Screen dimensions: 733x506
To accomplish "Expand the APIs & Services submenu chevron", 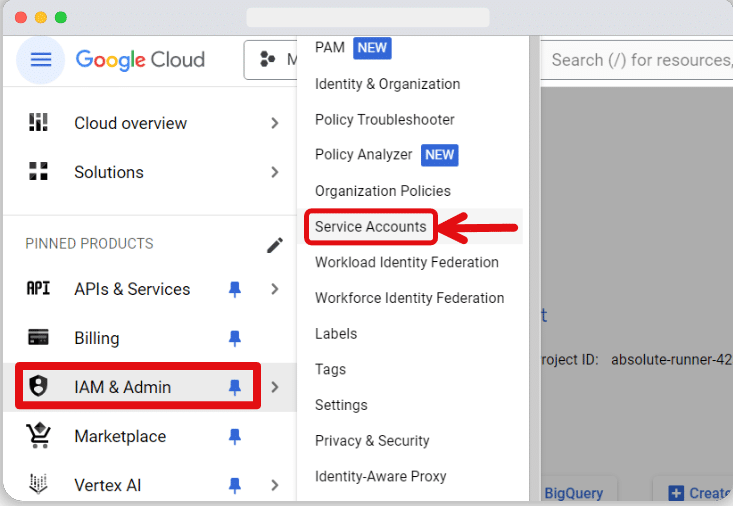I will click(275, 289).
